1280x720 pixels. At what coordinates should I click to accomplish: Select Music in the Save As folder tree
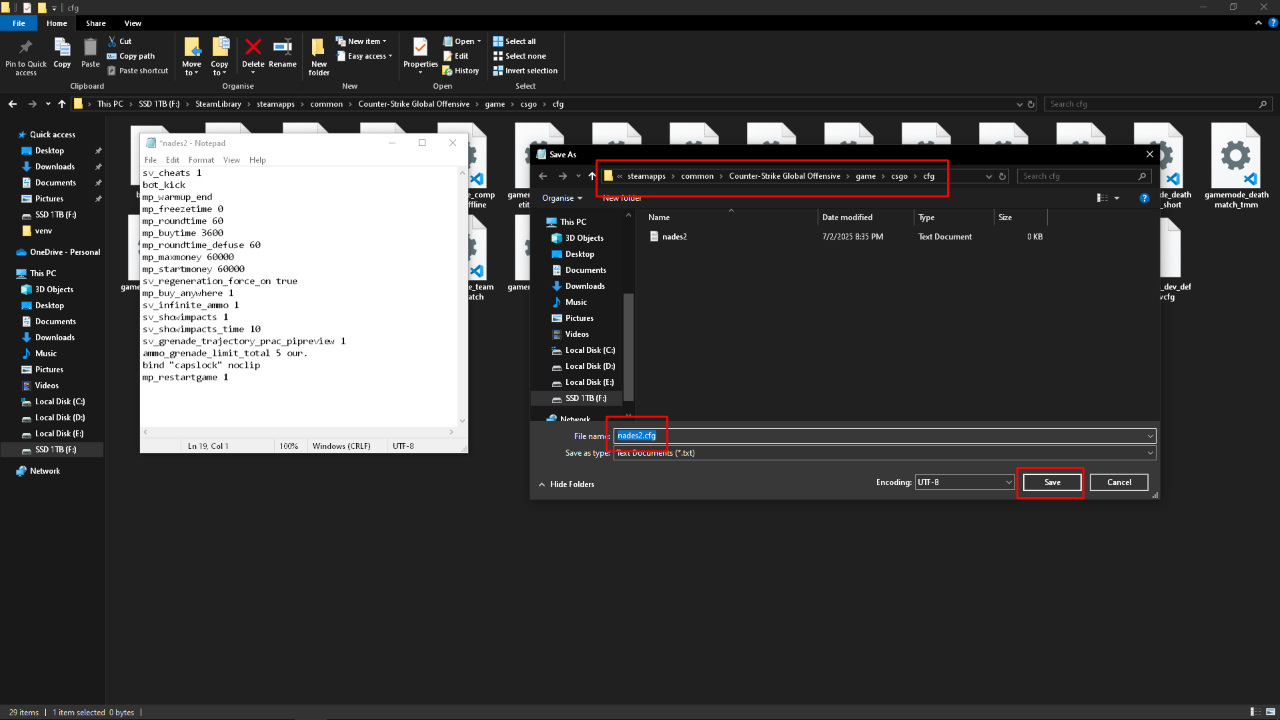[576, 302]
